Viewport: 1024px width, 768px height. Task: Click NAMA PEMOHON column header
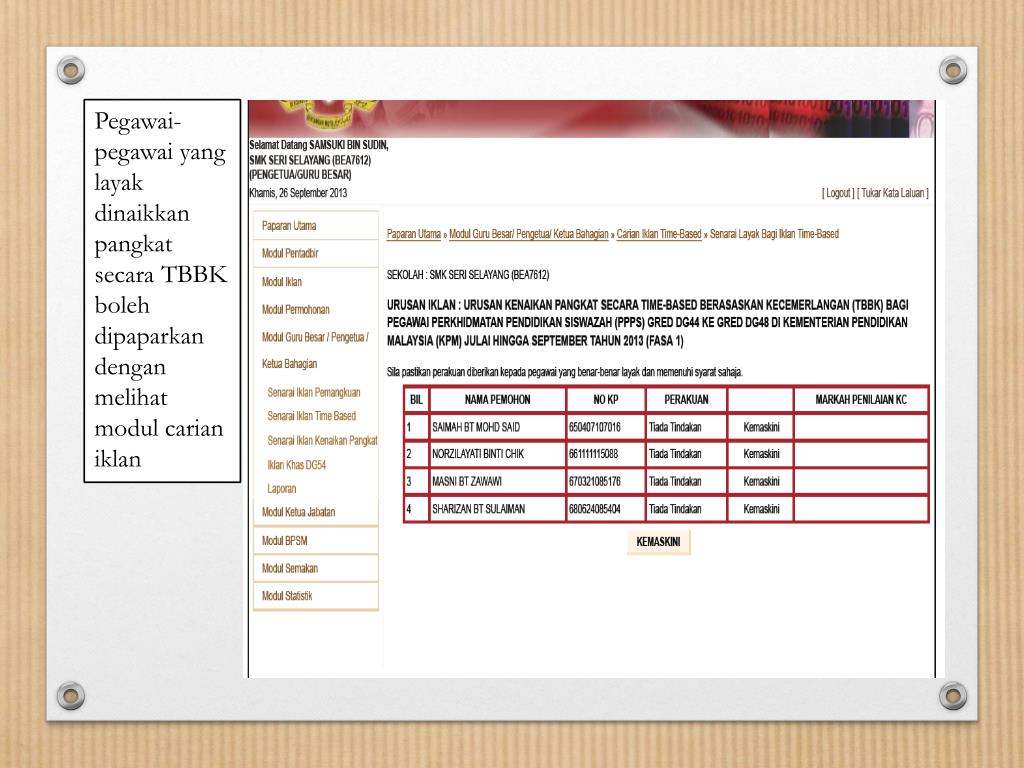tap(498, 400)
